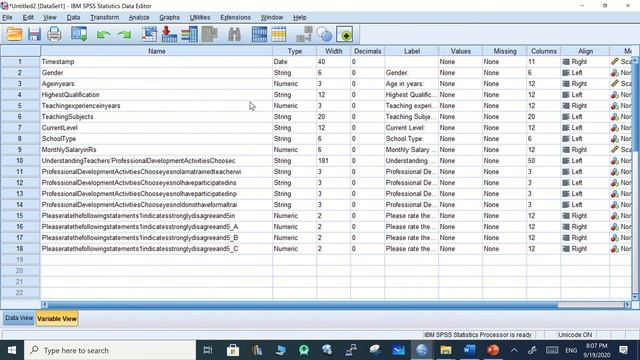The height and width of the screenshot is (360, 640).
Task: Select the HighestQualification name cell
Action: [x=157, y=95]
